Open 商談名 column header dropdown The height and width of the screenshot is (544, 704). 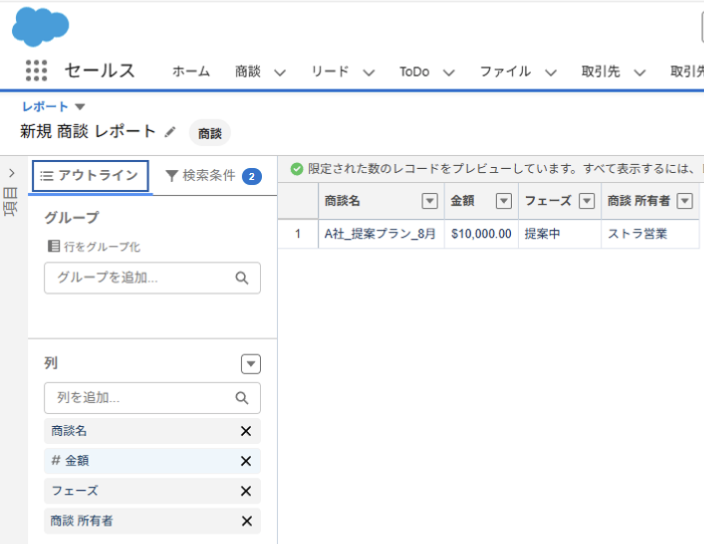pyautogui.click(x=430, y=201)
